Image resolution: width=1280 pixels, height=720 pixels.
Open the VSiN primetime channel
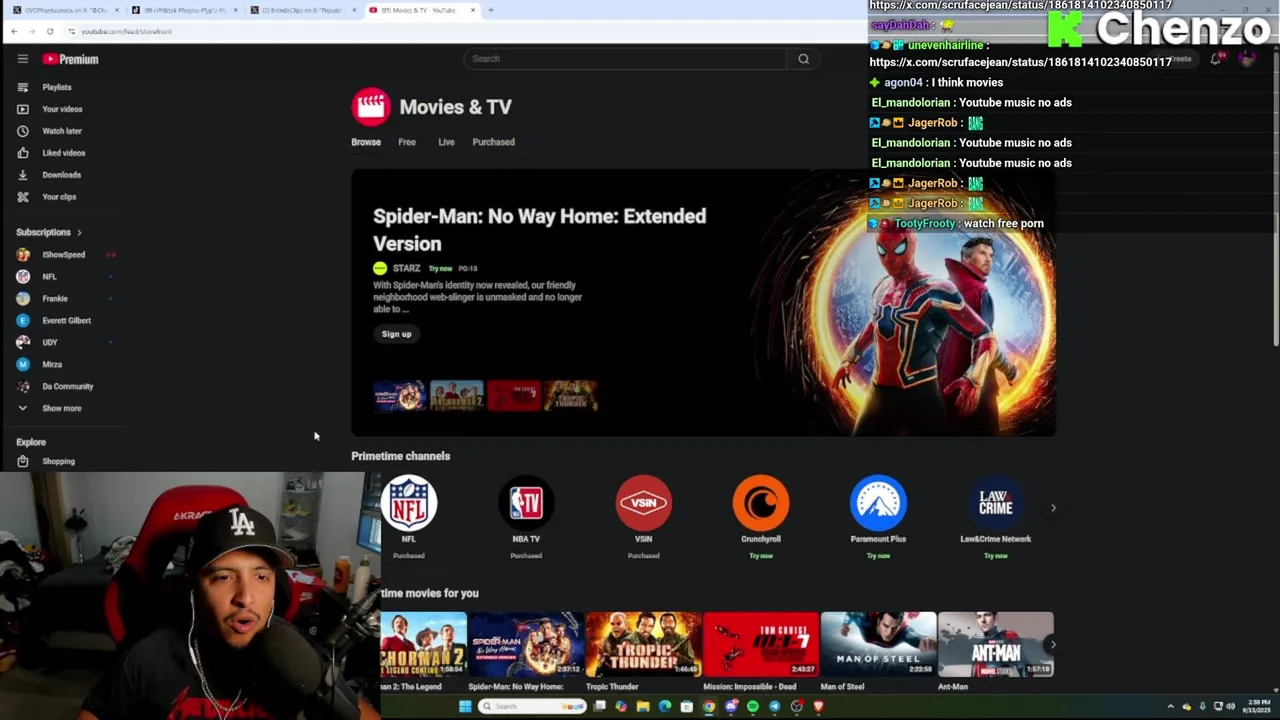[x=643, y=503]
